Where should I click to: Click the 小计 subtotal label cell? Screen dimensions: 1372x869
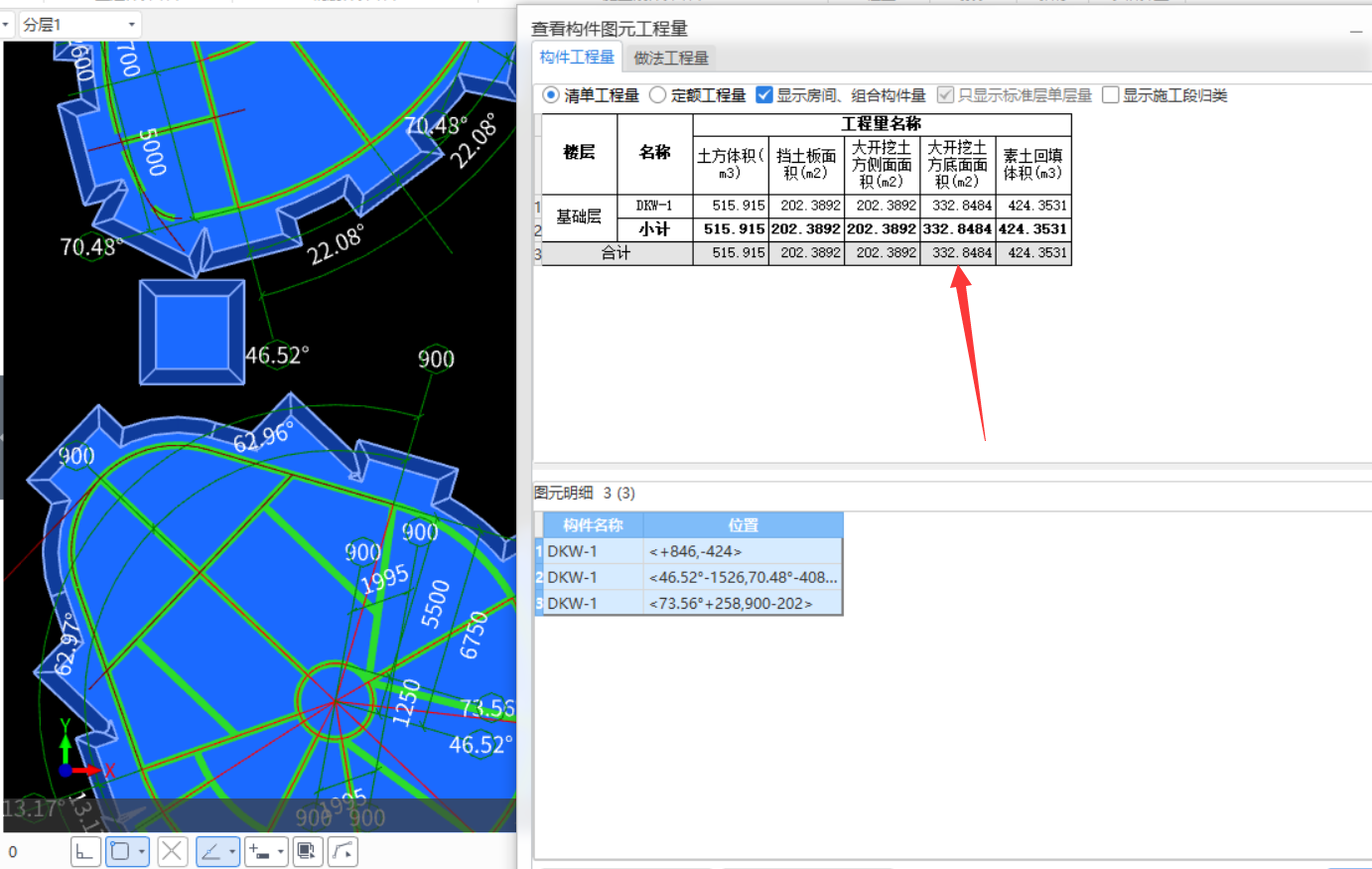[655, 229]
